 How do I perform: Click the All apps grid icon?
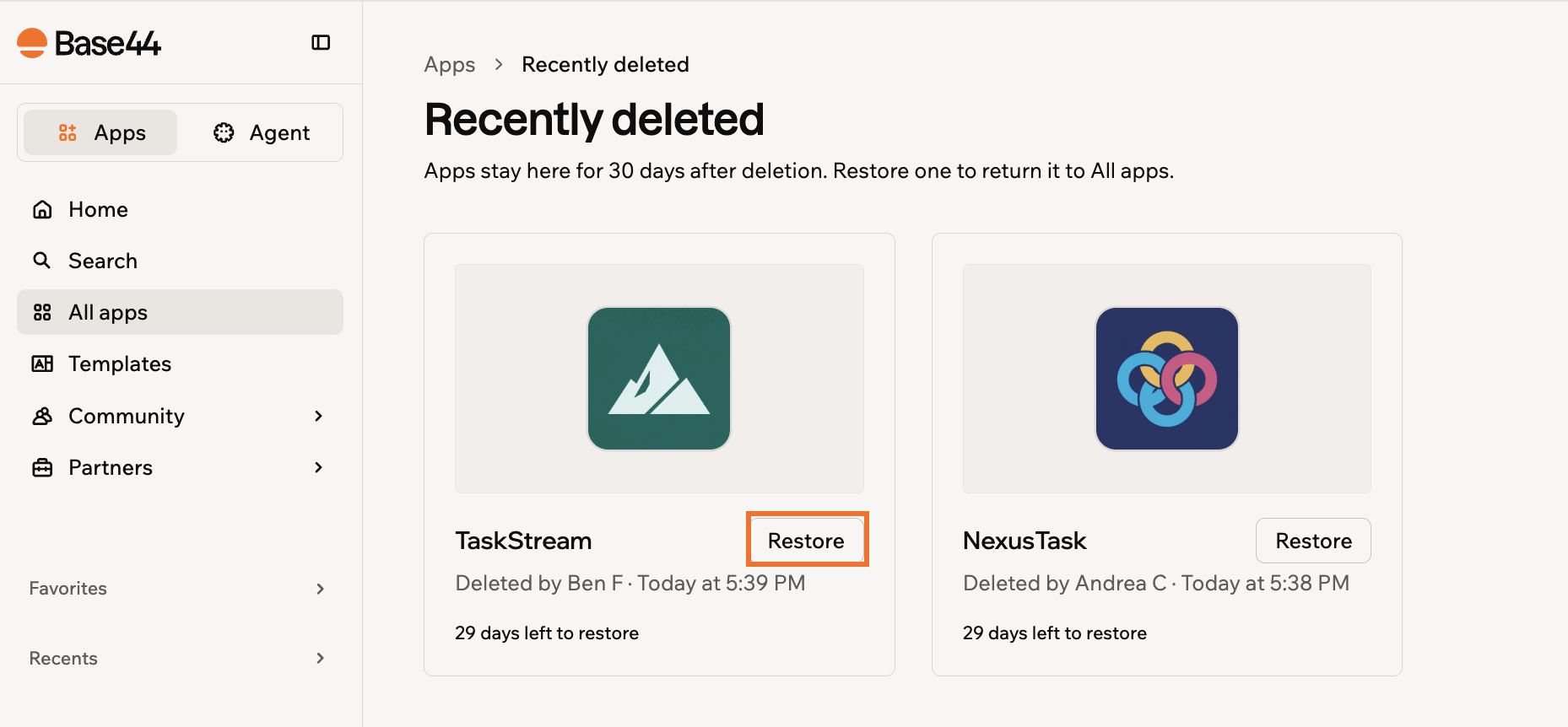pyautogui.click(x=42, y=312)
